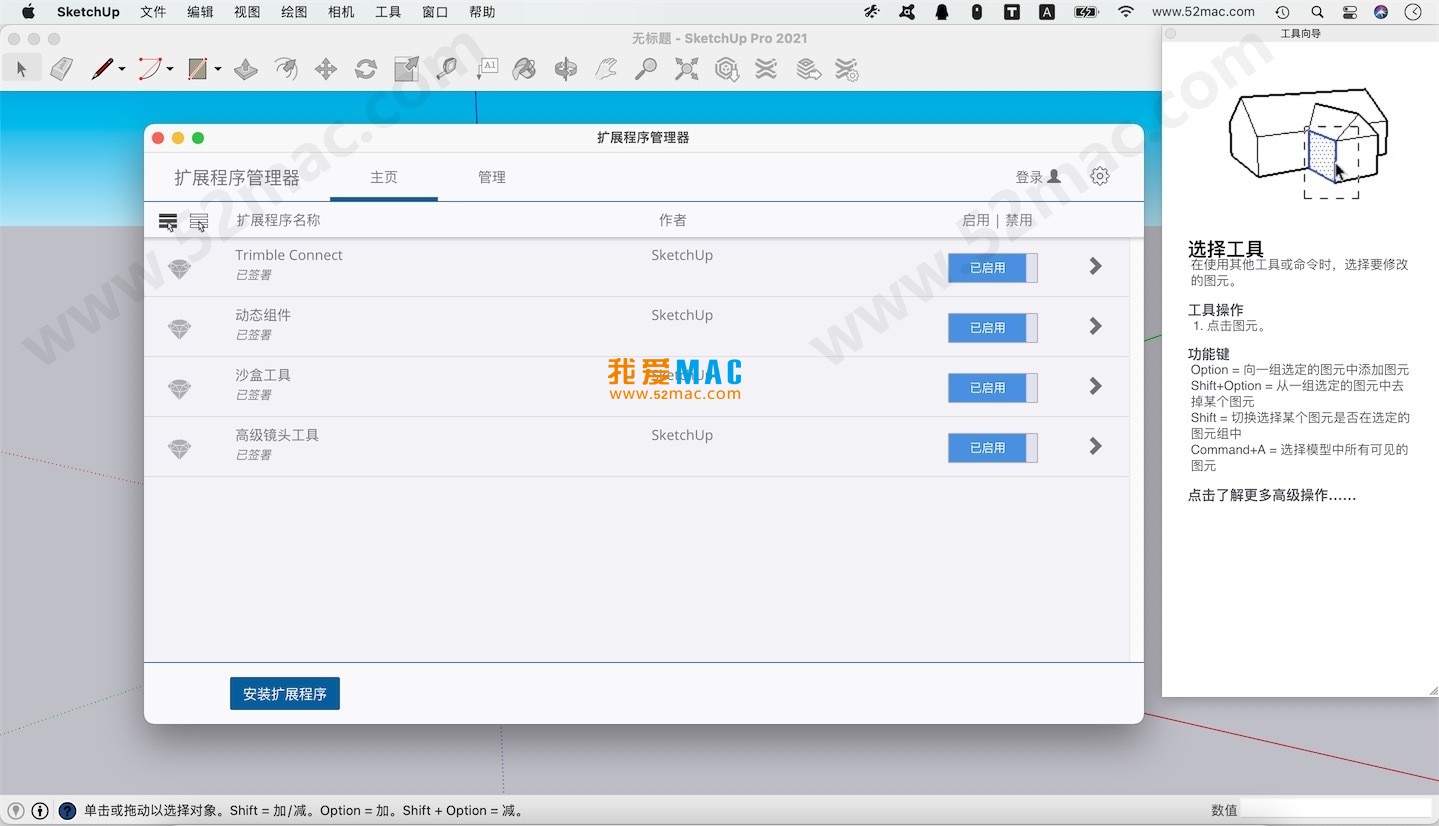Image resolution: width=1439 pixels, height=826 pixels.
Task: Click the 安装扩展程序 button
Action: 285,694
